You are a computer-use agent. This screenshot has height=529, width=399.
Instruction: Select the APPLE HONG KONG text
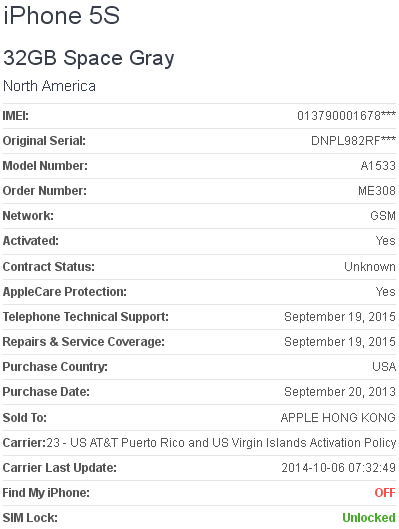coord(338,418)
